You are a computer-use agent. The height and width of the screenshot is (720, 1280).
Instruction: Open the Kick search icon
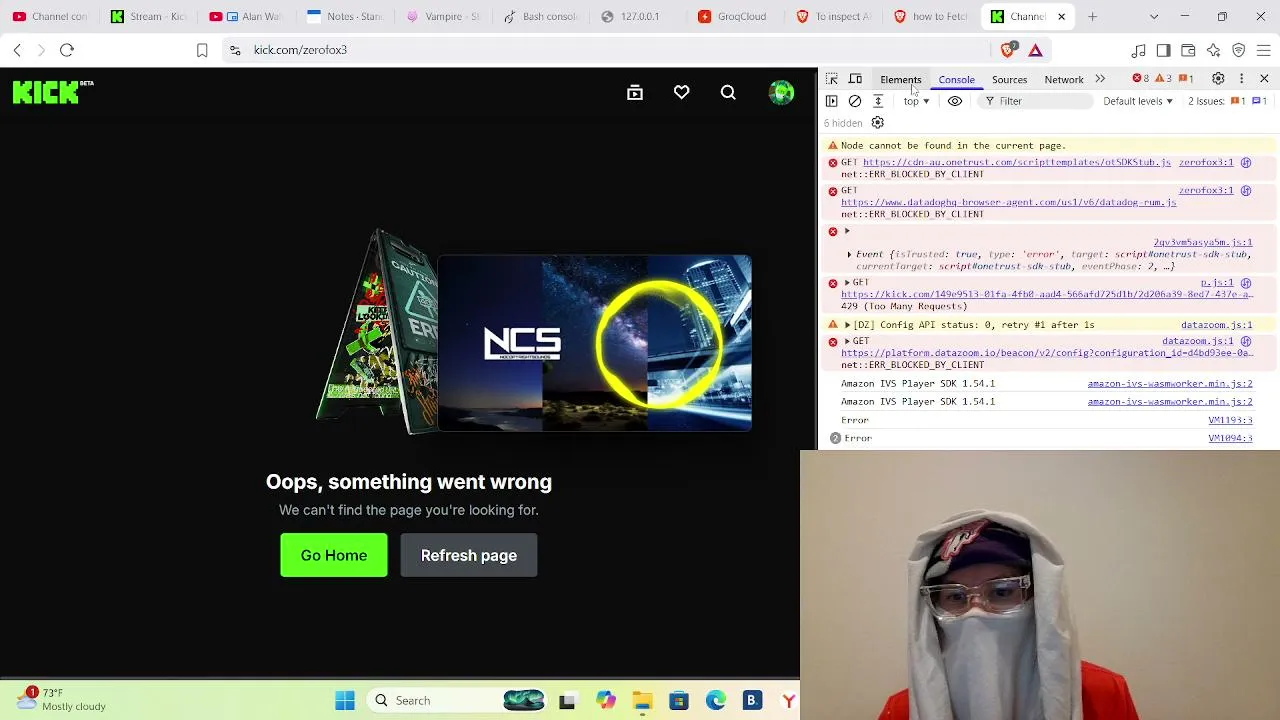point(728,93)
